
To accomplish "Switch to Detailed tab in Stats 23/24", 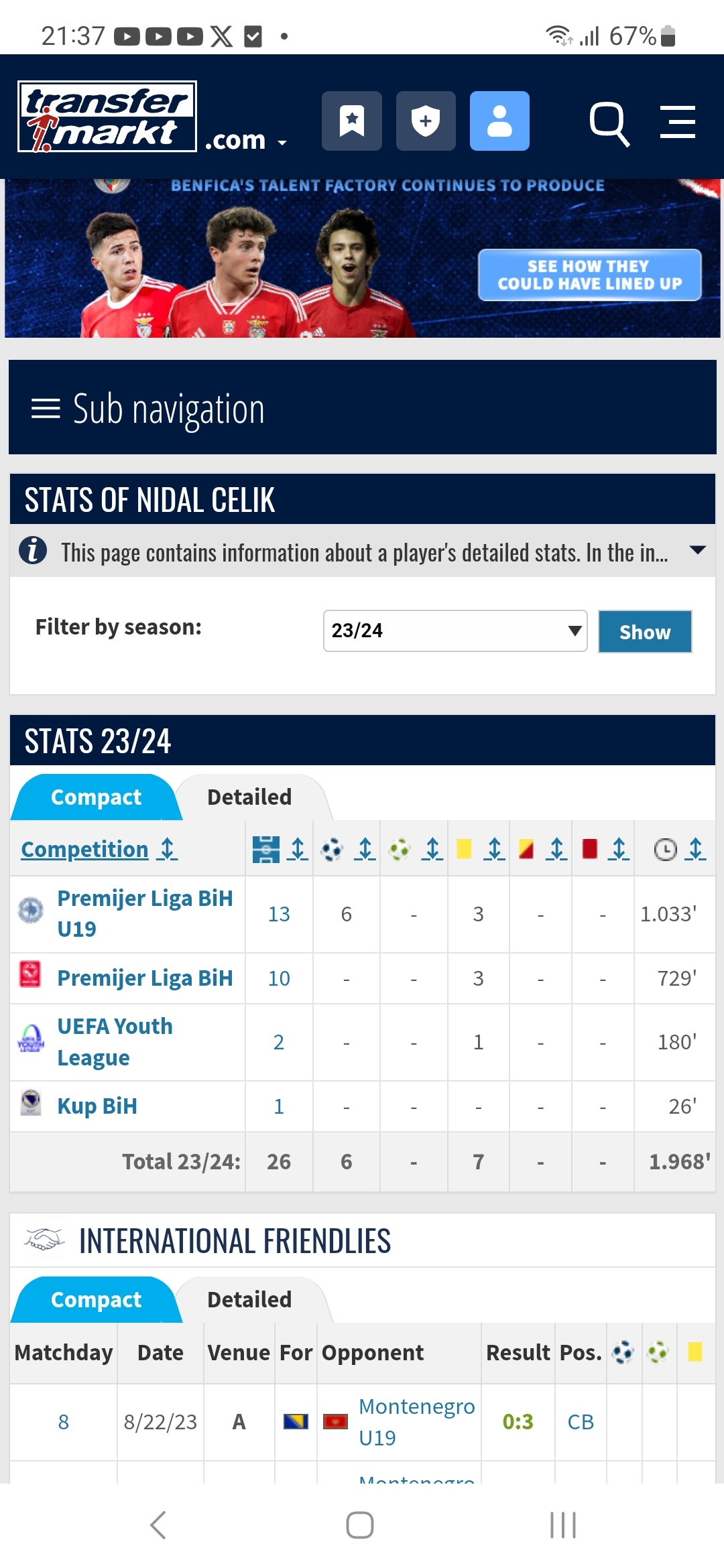I will pyautogui.click(x=249, y=797).
